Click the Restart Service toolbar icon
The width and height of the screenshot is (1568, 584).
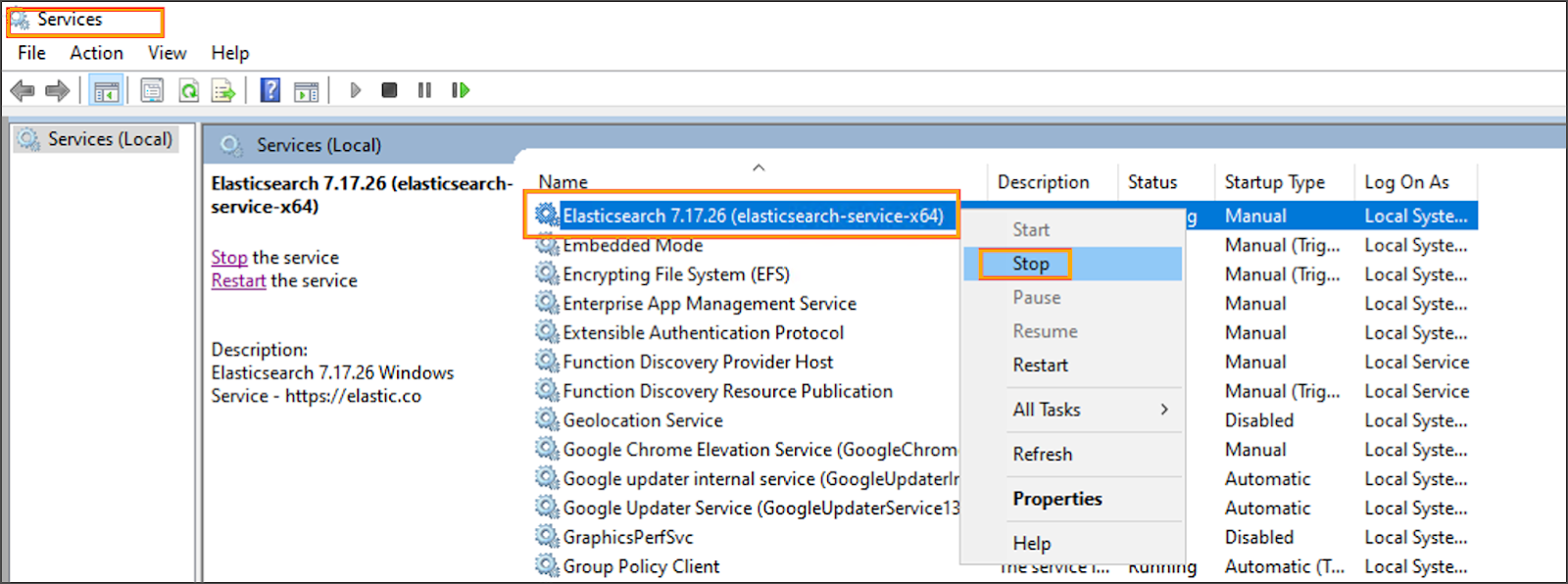[460, 91]
